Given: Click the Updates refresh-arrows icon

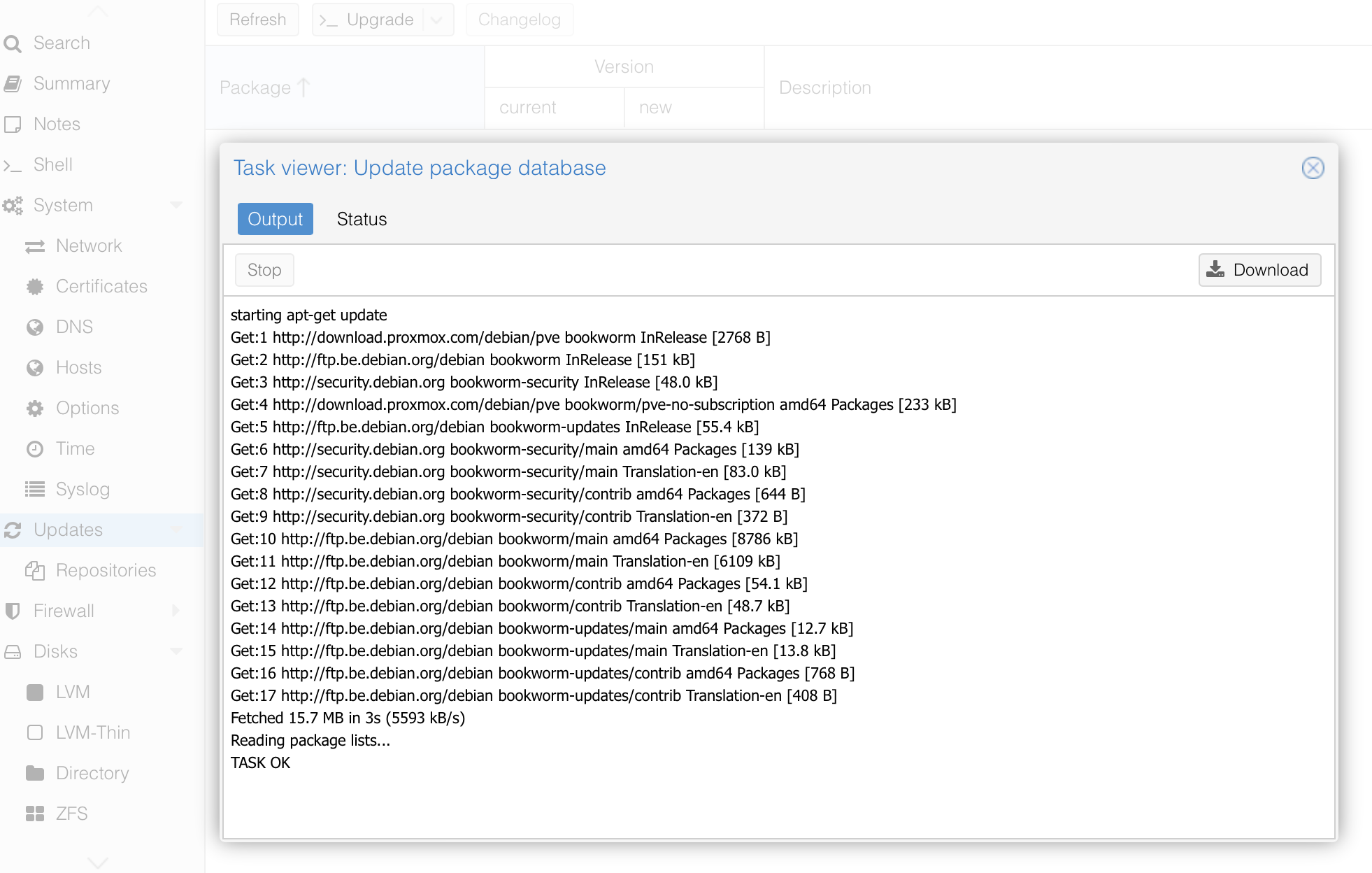Looking at the screenshot, I should click(13, 530).
